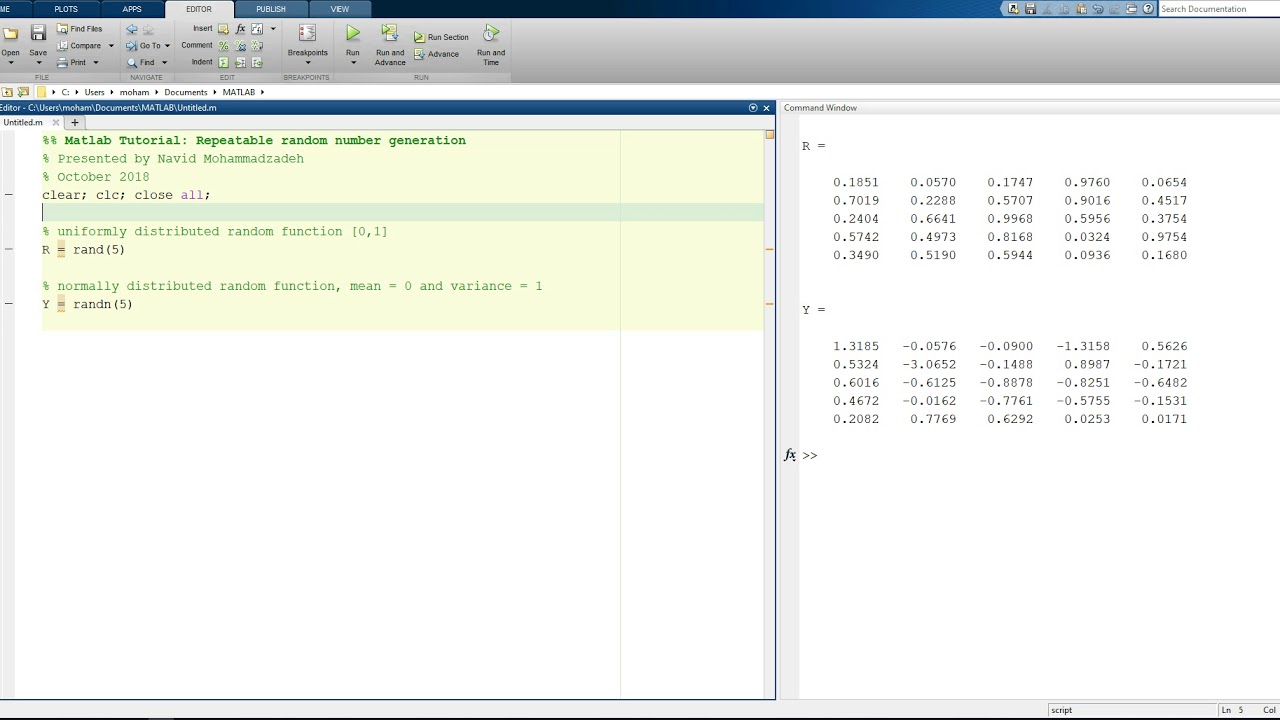Click the quick access Cut icon
This screenshot has height=720, width=1280.
(1047, 9)
